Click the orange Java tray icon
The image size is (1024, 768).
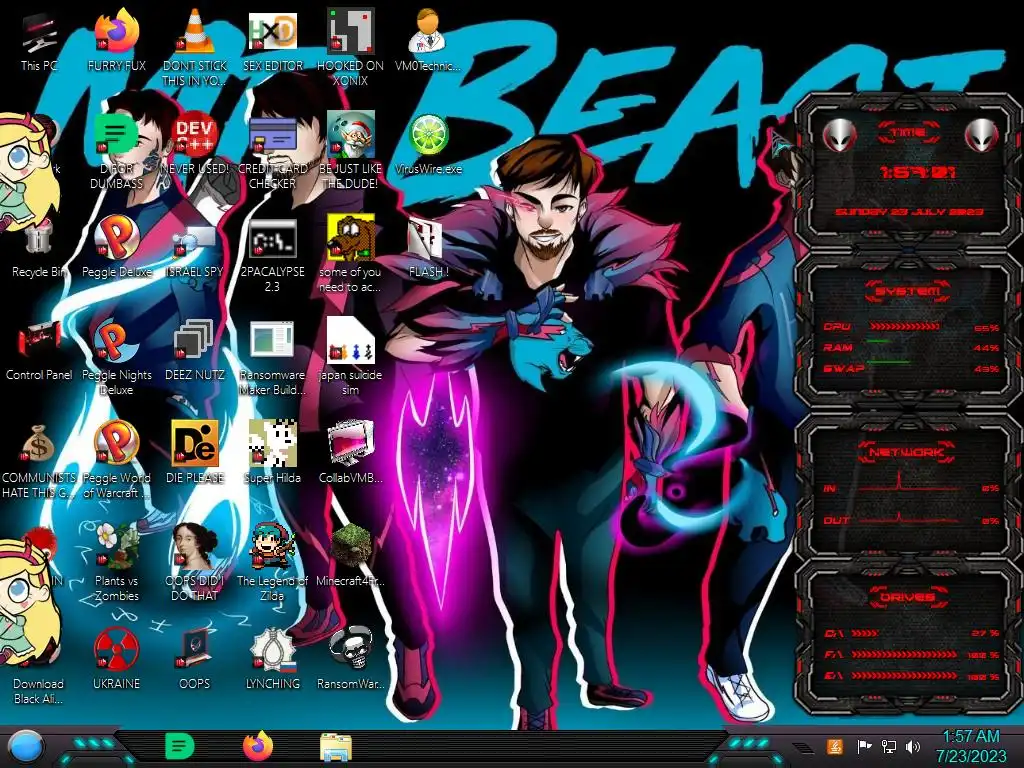(834, 746)
